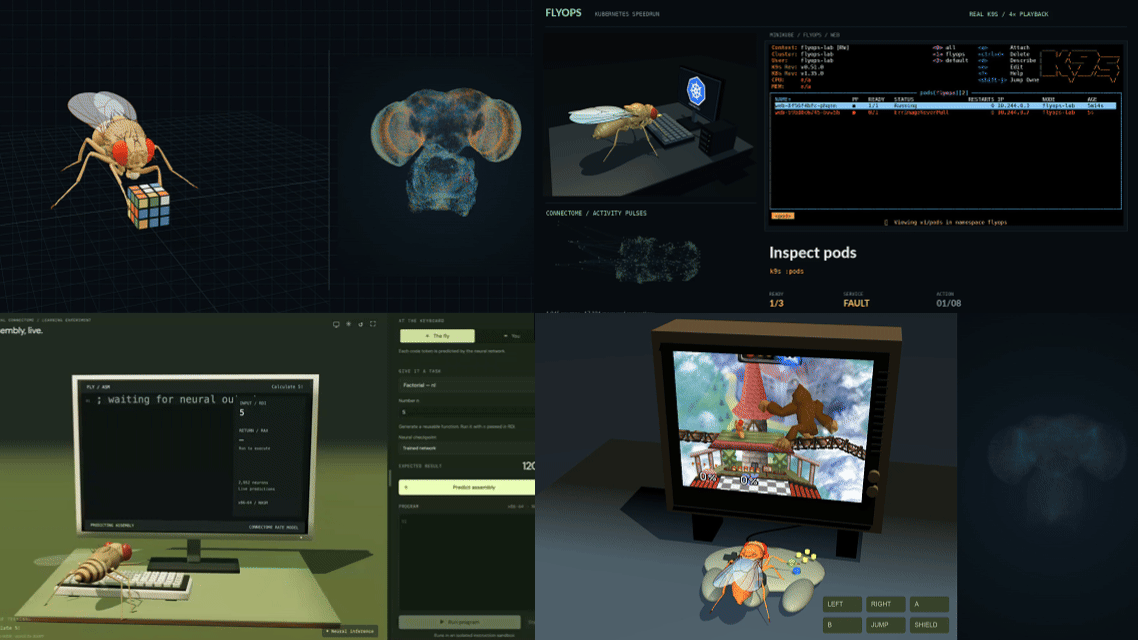The image size is (1138, 640).
Task: Click the Delete shortcut in k9s header
Action: click(x=1019, y=54)
